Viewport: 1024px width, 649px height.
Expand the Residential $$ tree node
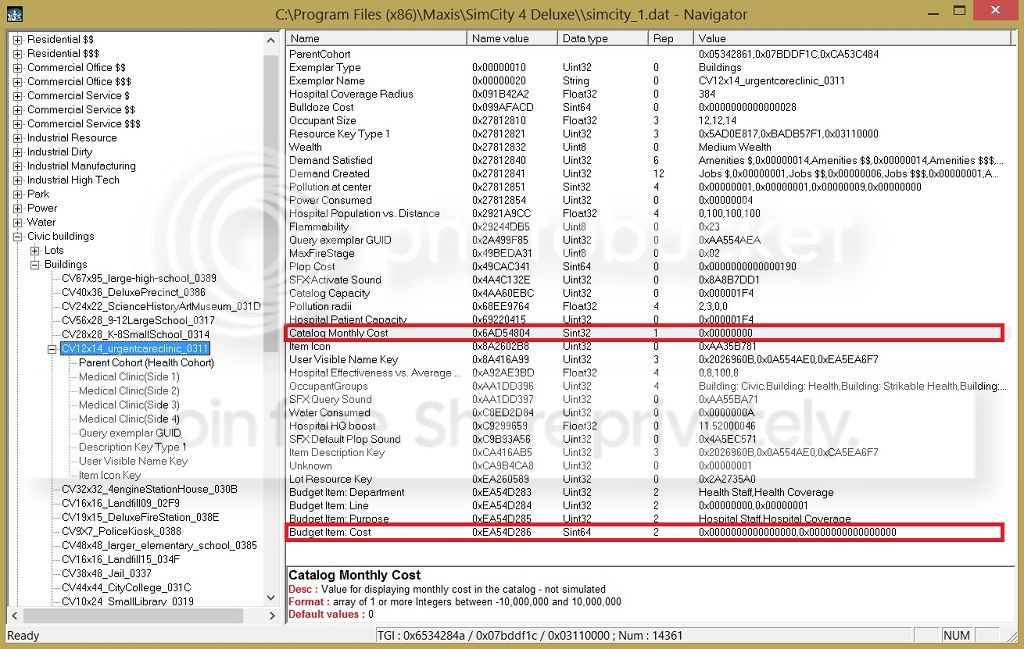point(18,40)
